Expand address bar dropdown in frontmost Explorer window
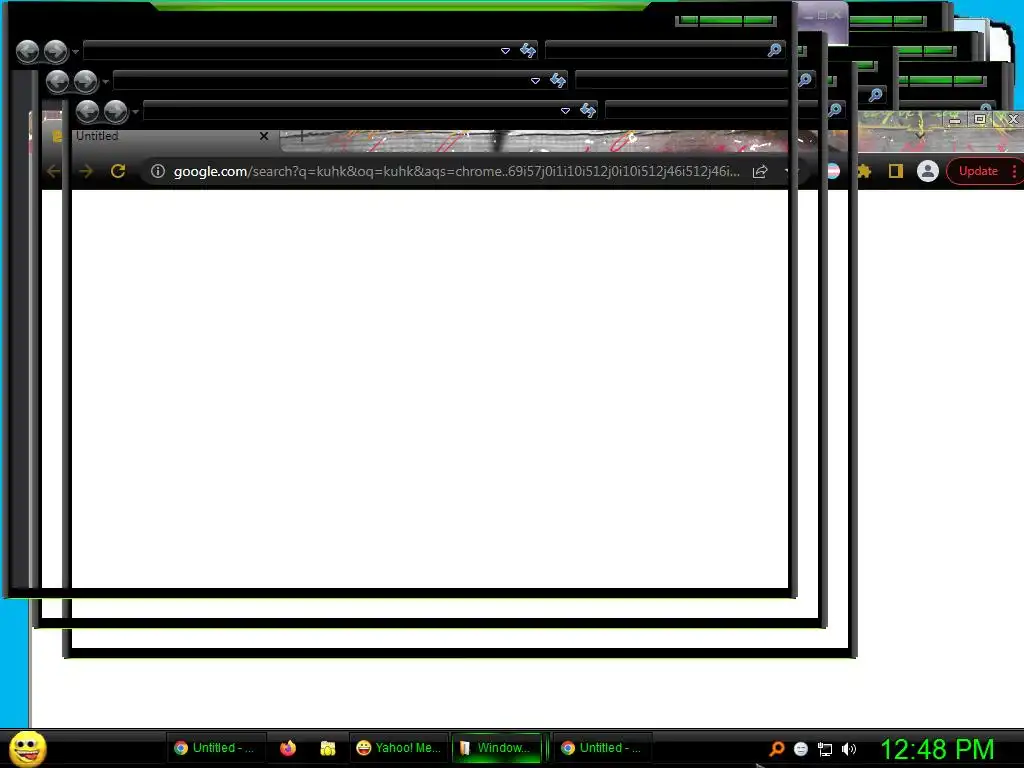 click(505, 51)
